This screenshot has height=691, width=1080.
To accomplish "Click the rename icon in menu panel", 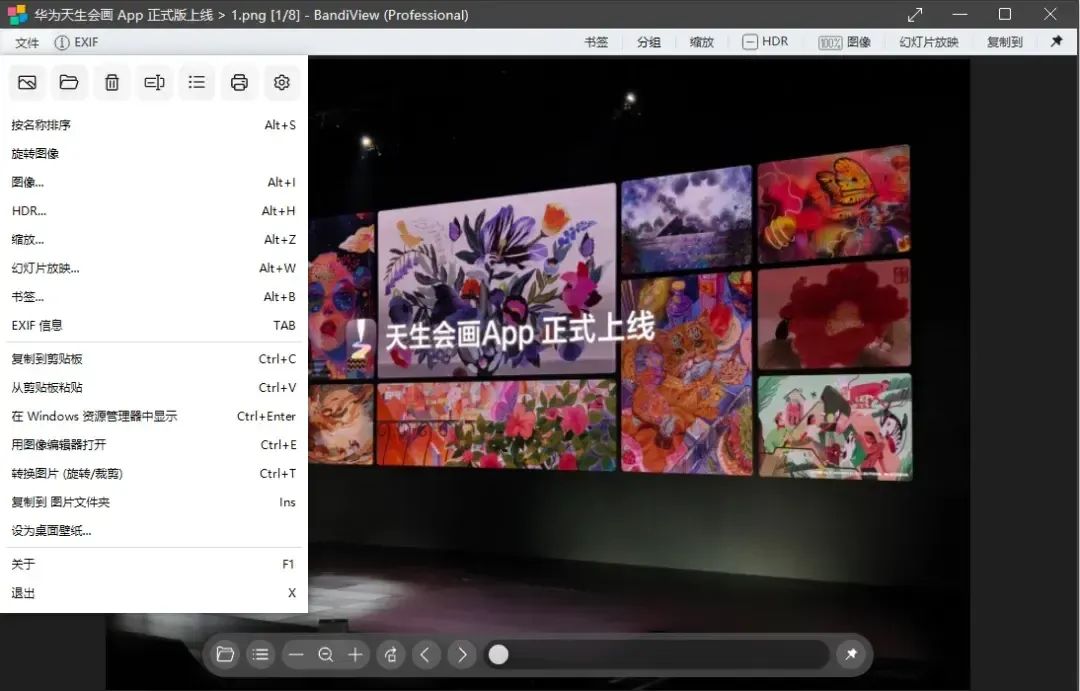I will tap(154, 83).
